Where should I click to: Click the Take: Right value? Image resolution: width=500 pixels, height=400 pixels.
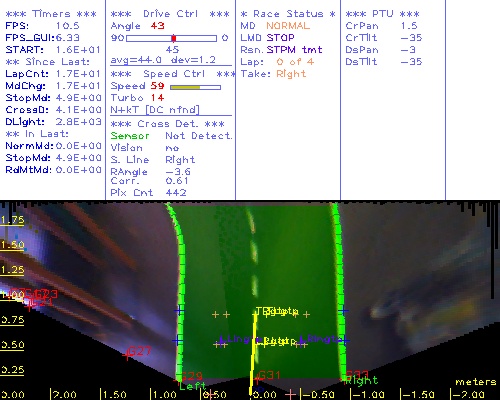pos(291,74)
